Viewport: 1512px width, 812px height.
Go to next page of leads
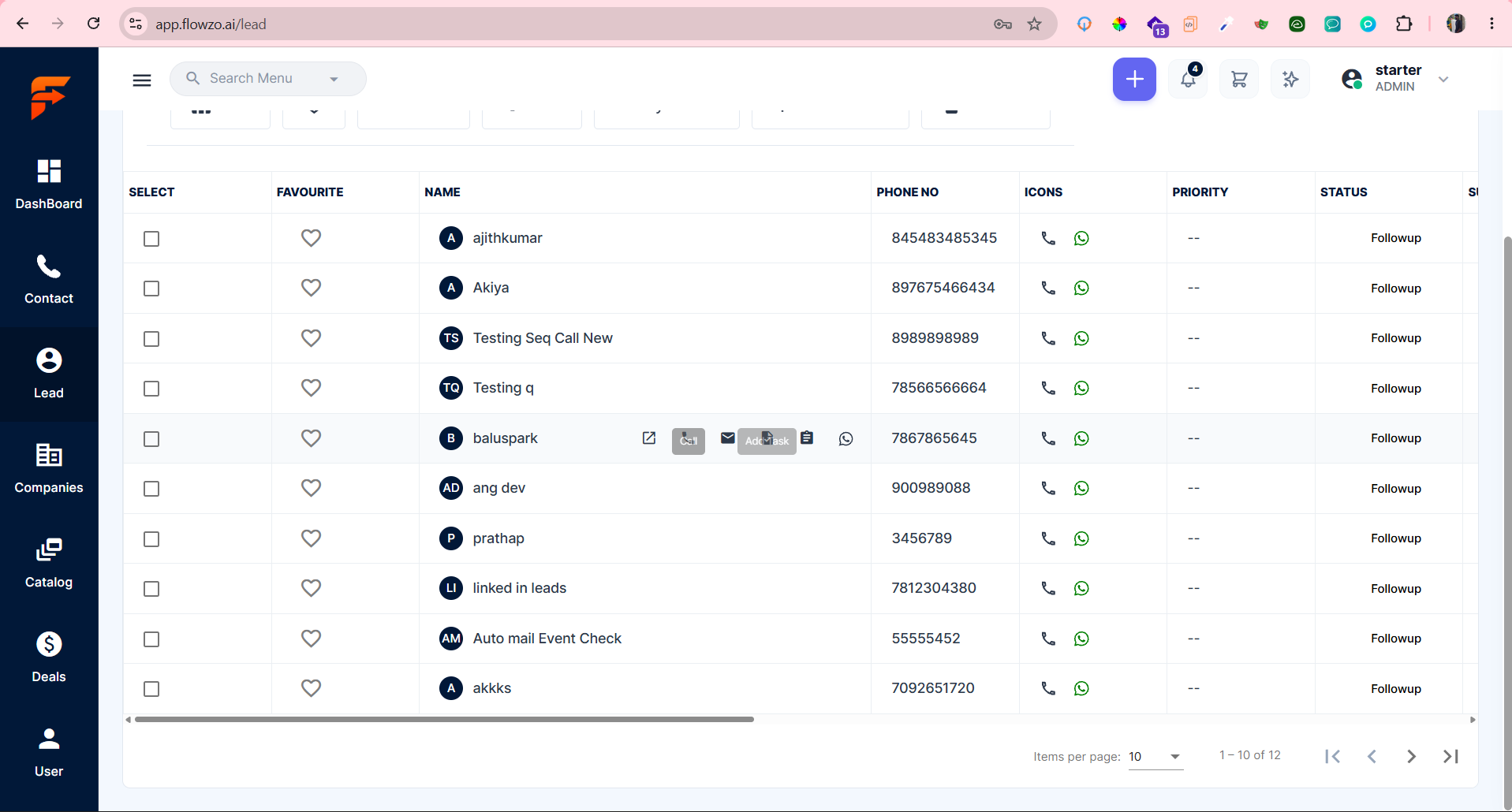click(1412, 757)
